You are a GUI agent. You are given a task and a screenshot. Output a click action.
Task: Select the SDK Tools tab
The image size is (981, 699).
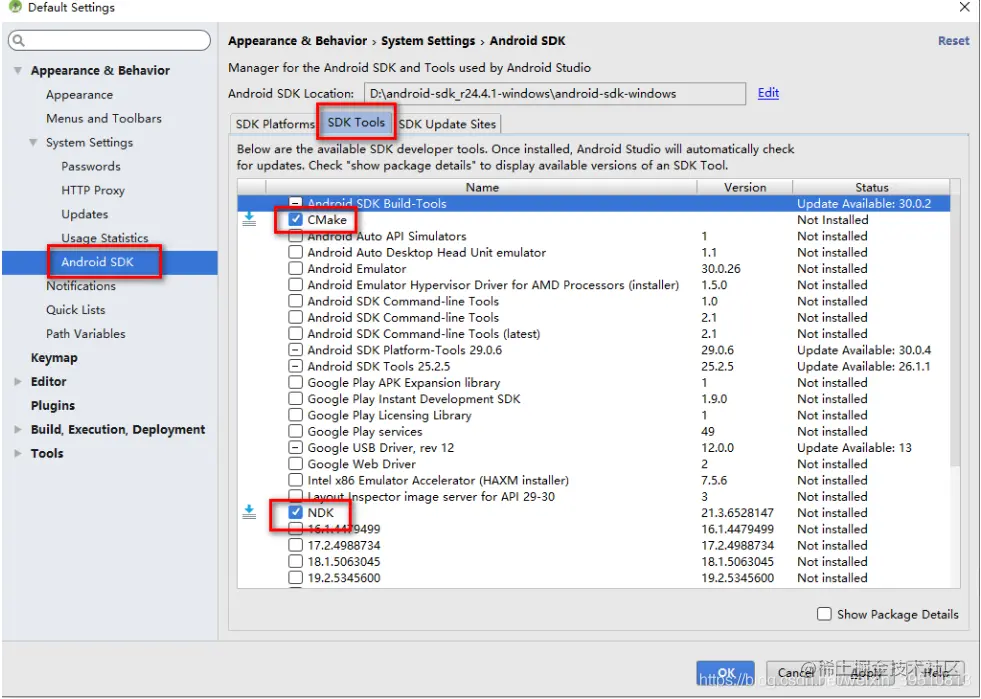[x=356, y=123]
